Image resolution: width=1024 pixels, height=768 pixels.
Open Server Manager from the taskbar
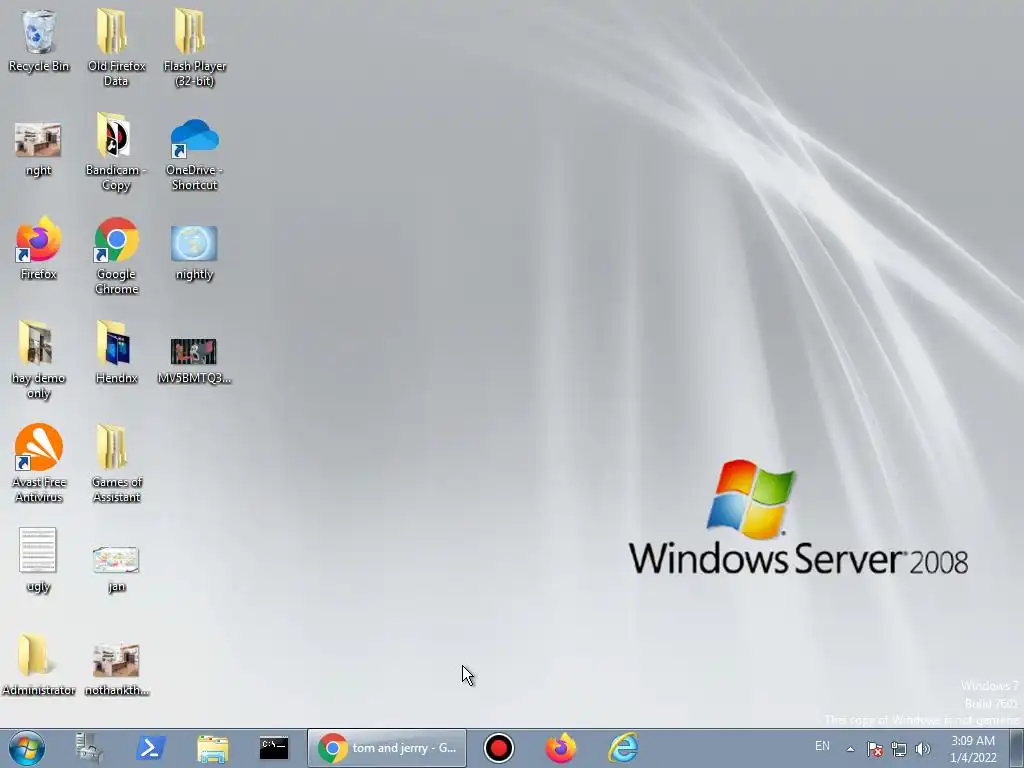coord(89,748)
